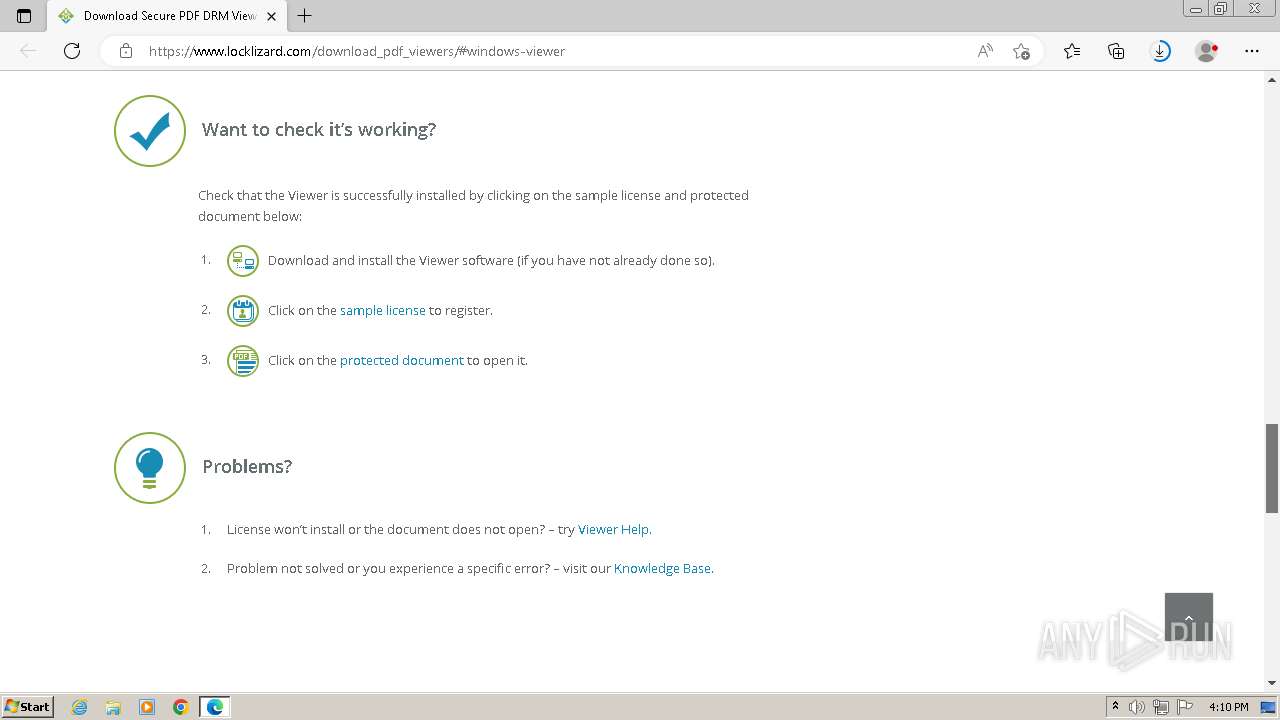Go back to previous page
Screen dimensions: 1280x720
tap(28, 51)
